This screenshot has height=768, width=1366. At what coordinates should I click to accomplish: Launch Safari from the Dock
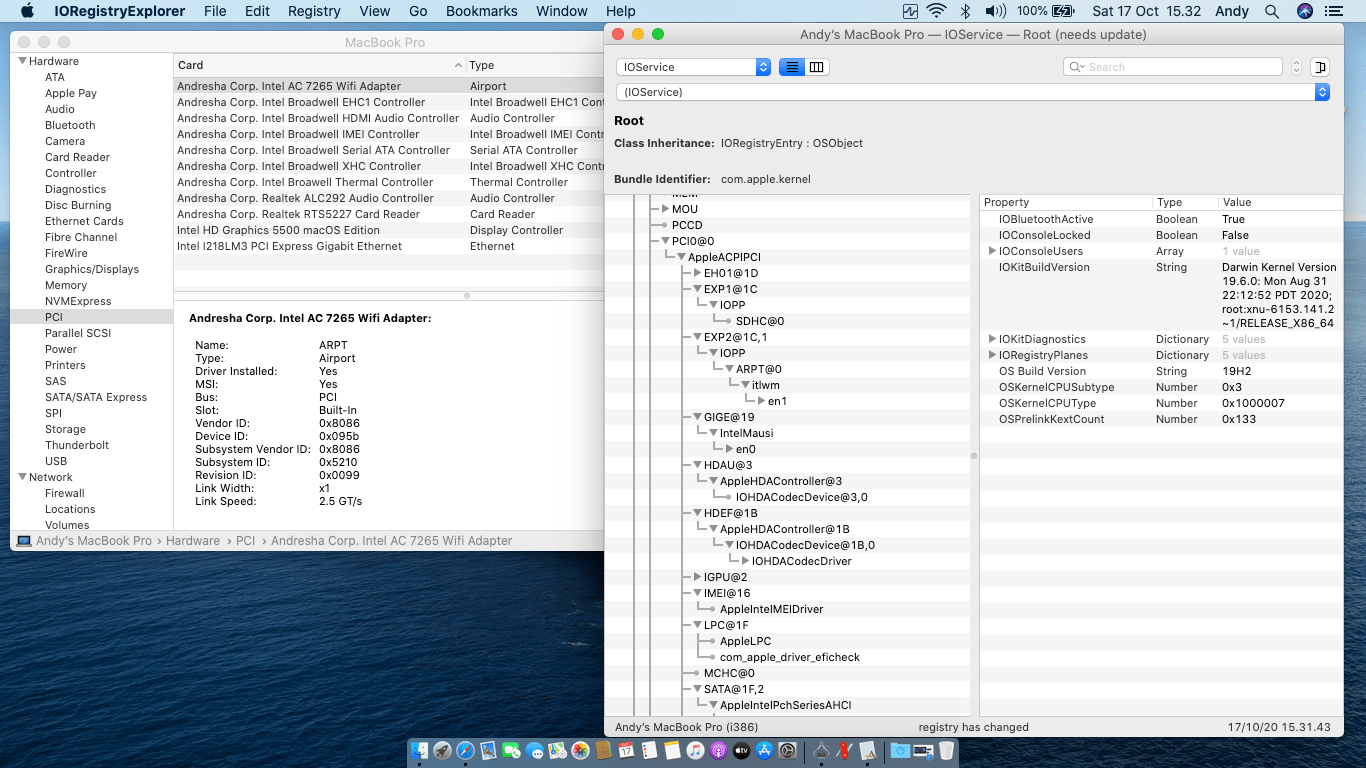click(465, 751)
